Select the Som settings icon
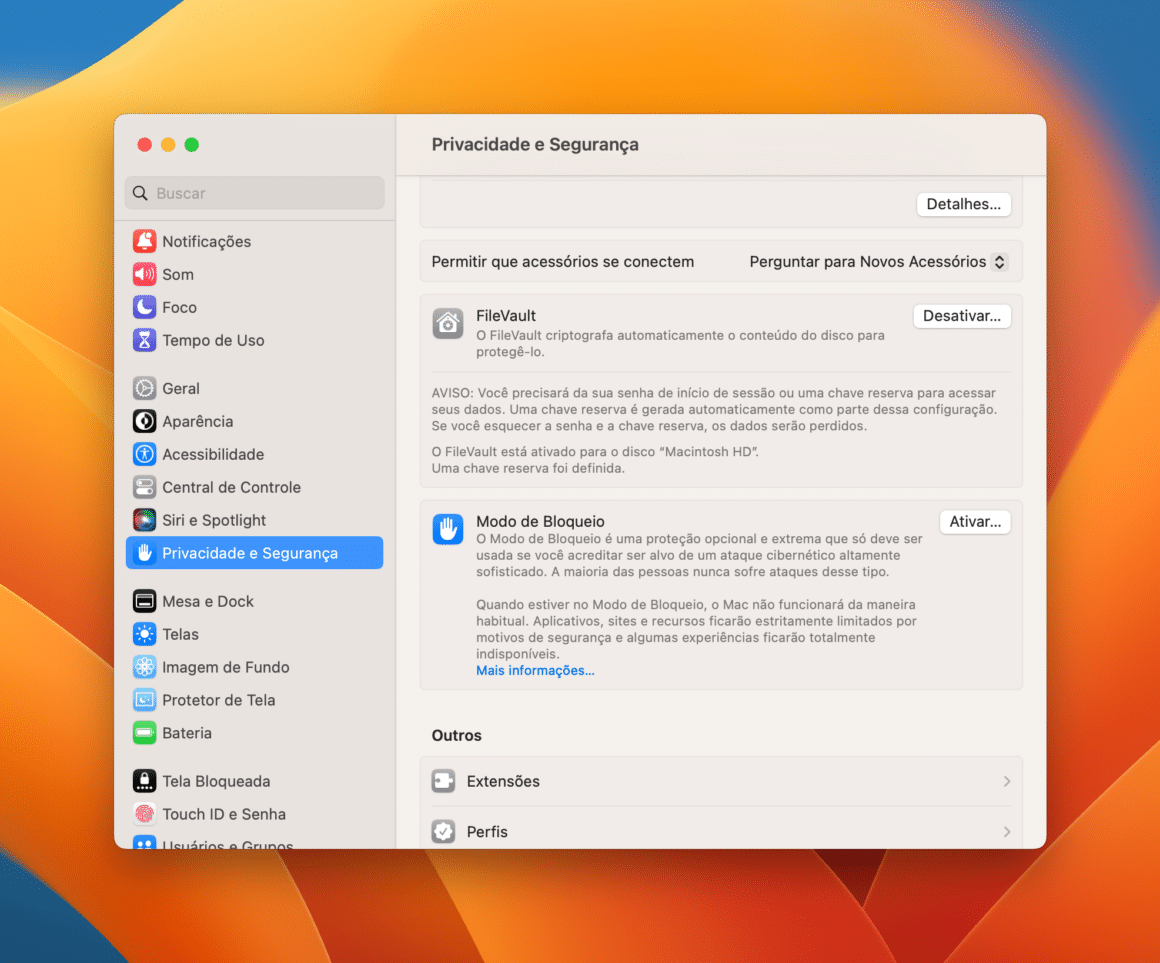This screenshot has height=963, width=1160. [x=144, y=274]
